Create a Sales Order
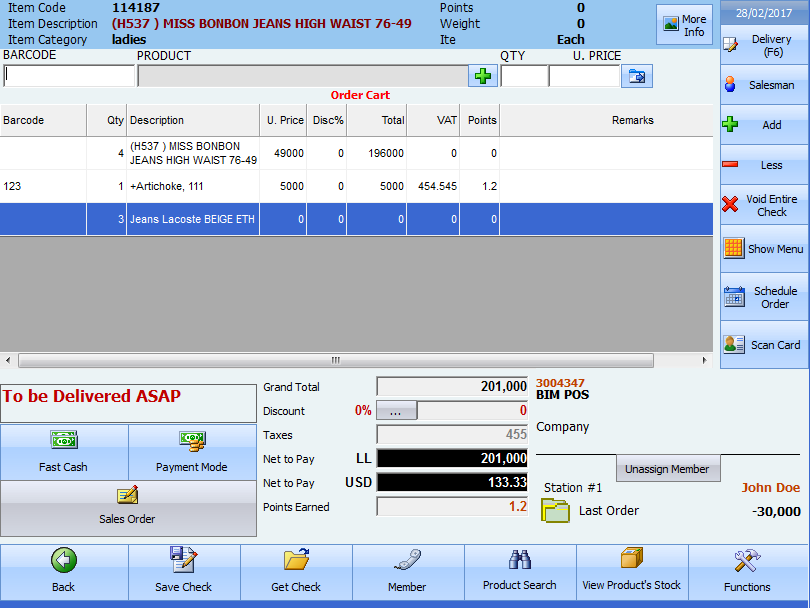Viewport: 810px width, 608px height. (x=128, y=508)
